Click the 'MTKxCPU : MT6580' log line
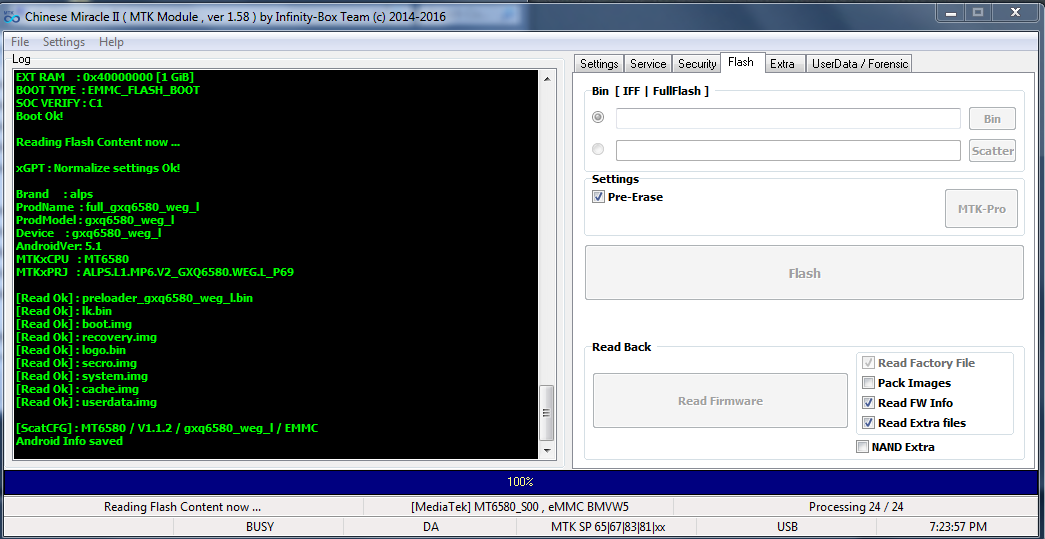1045x539 pixels. click(72, 259)
